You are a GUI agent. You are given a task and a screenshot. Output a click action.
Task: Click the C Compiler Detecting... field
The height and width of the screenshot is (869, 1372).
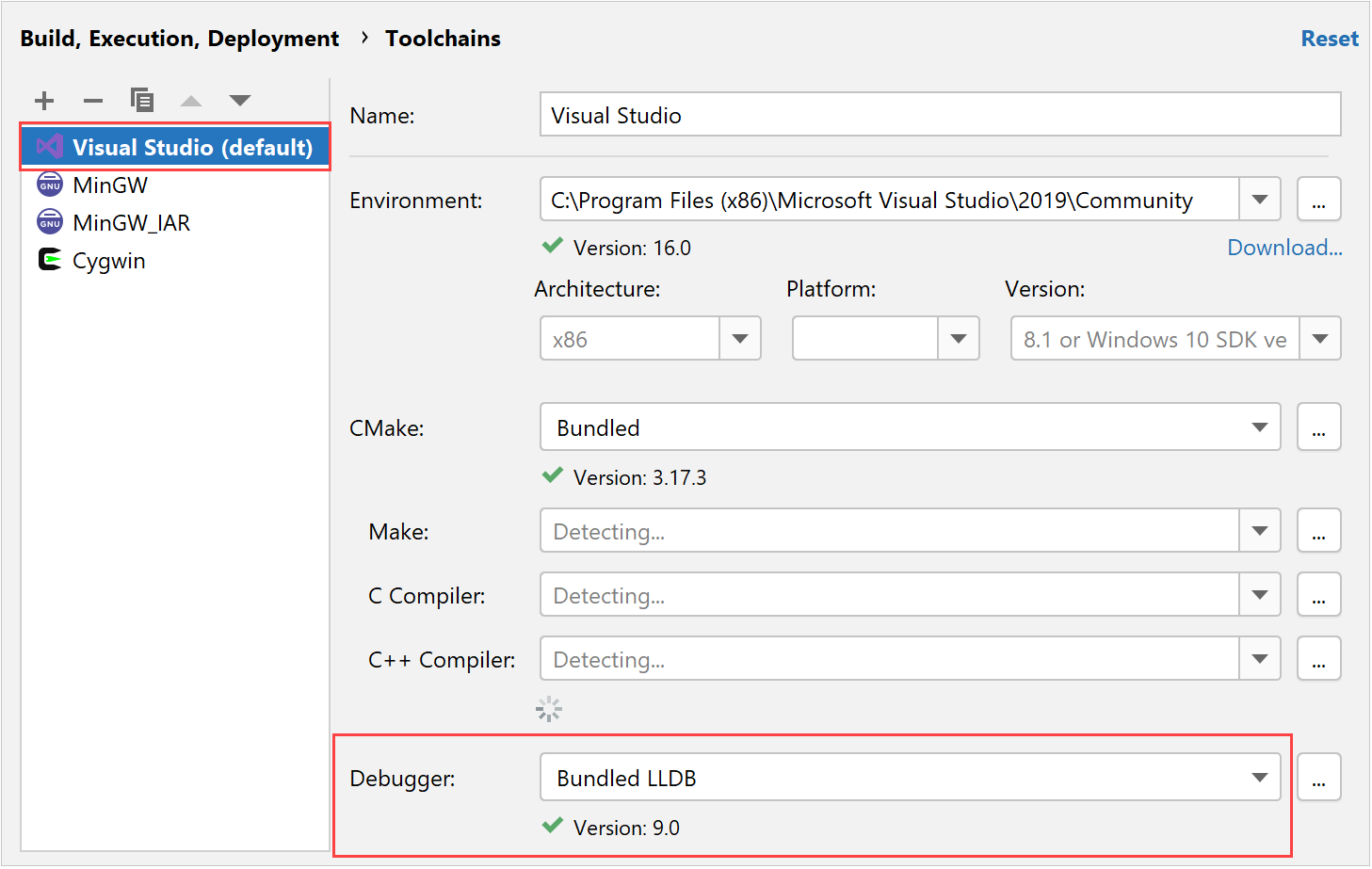point(889,595)
